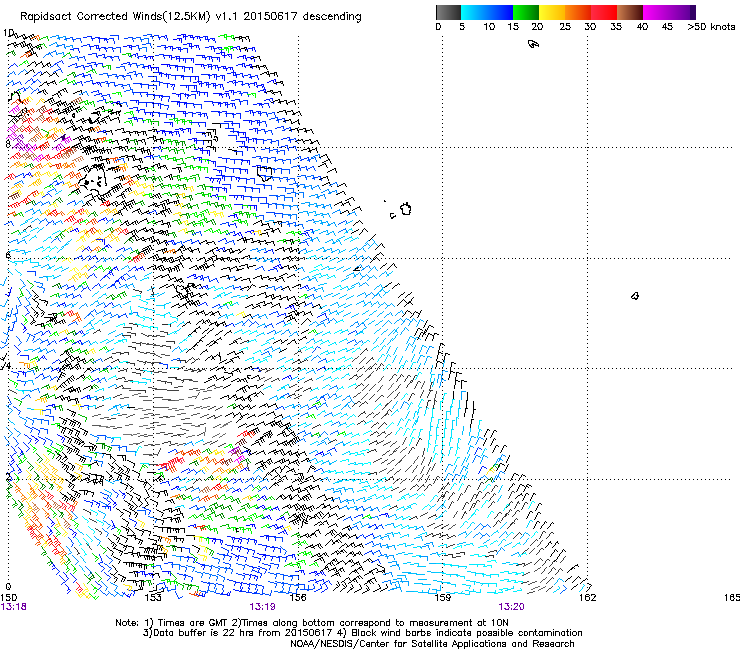Screen dimensions: 740x650
Task: Click the legend tick label 40
Action: pos(642,26)
